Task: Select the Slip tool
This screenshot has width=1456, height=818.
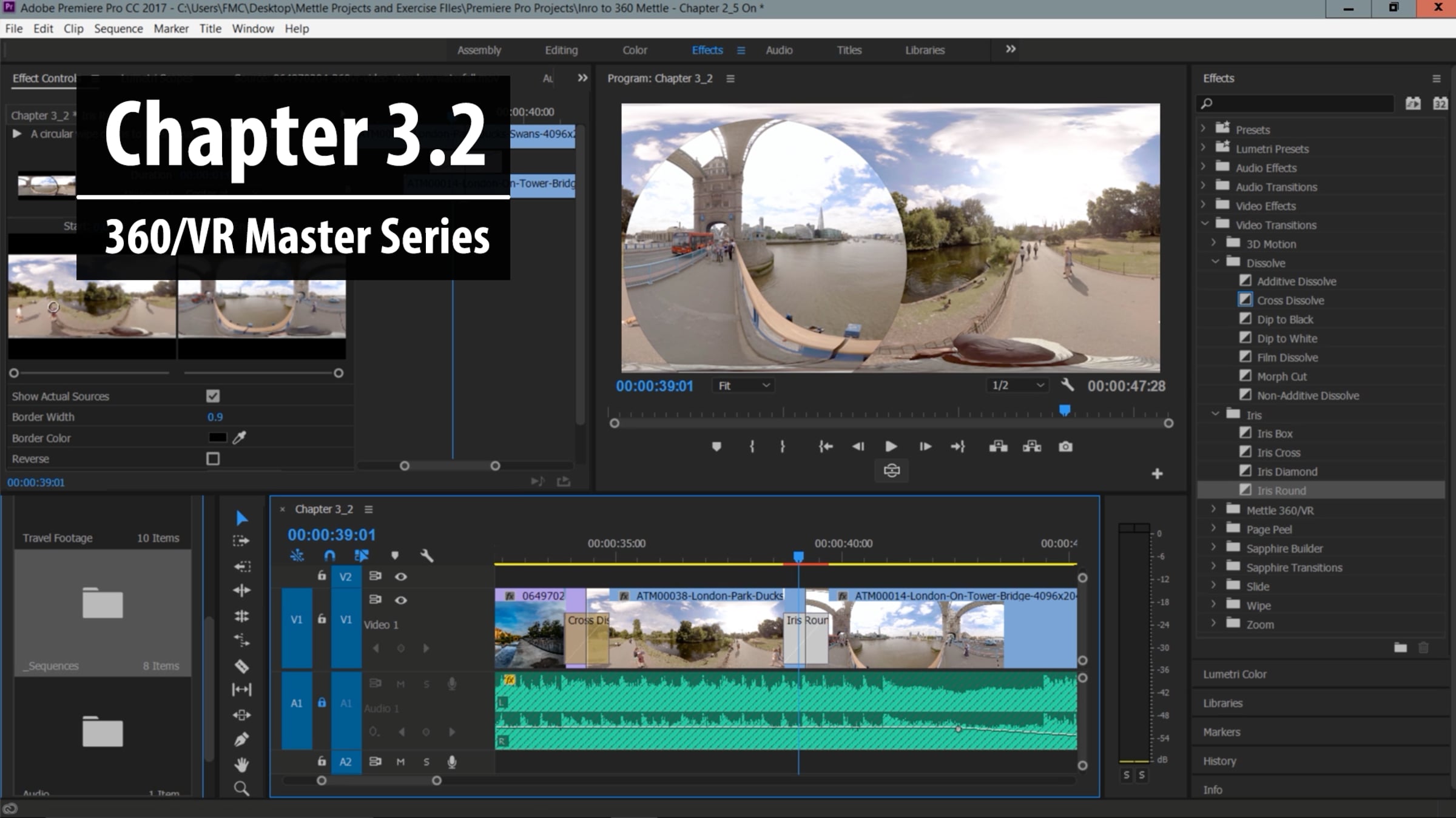Action: (241, 689)
